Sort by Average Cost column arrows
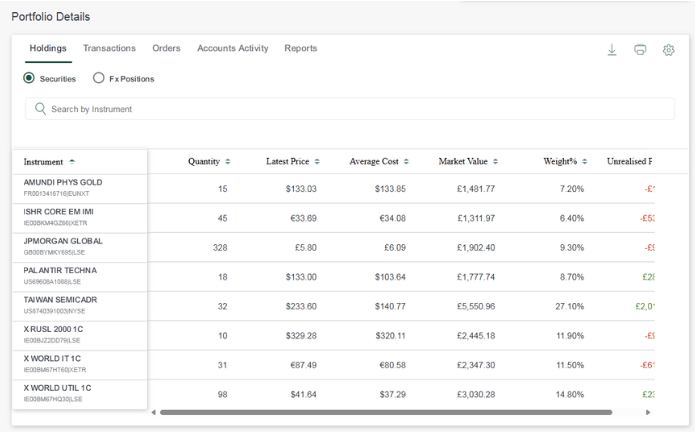 point(406,162)
